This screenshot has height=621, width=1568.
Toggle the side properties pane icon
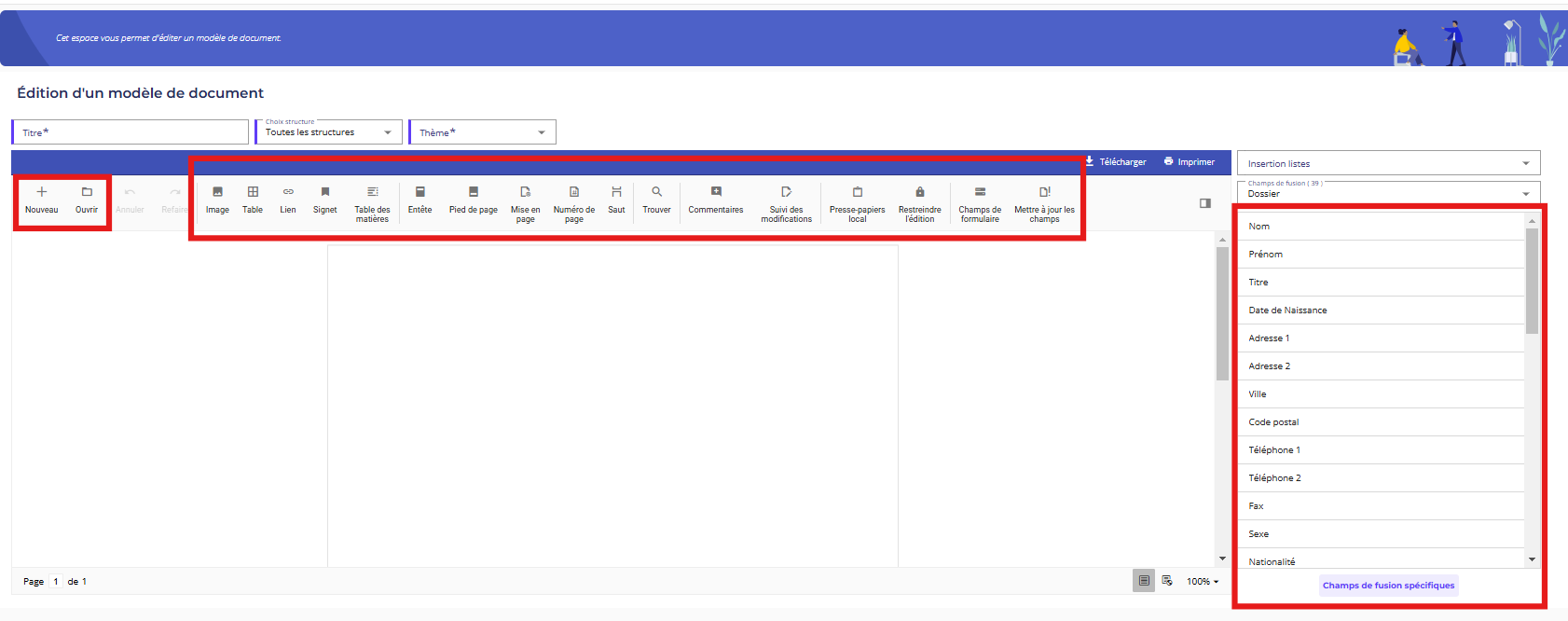point(1204,203)
